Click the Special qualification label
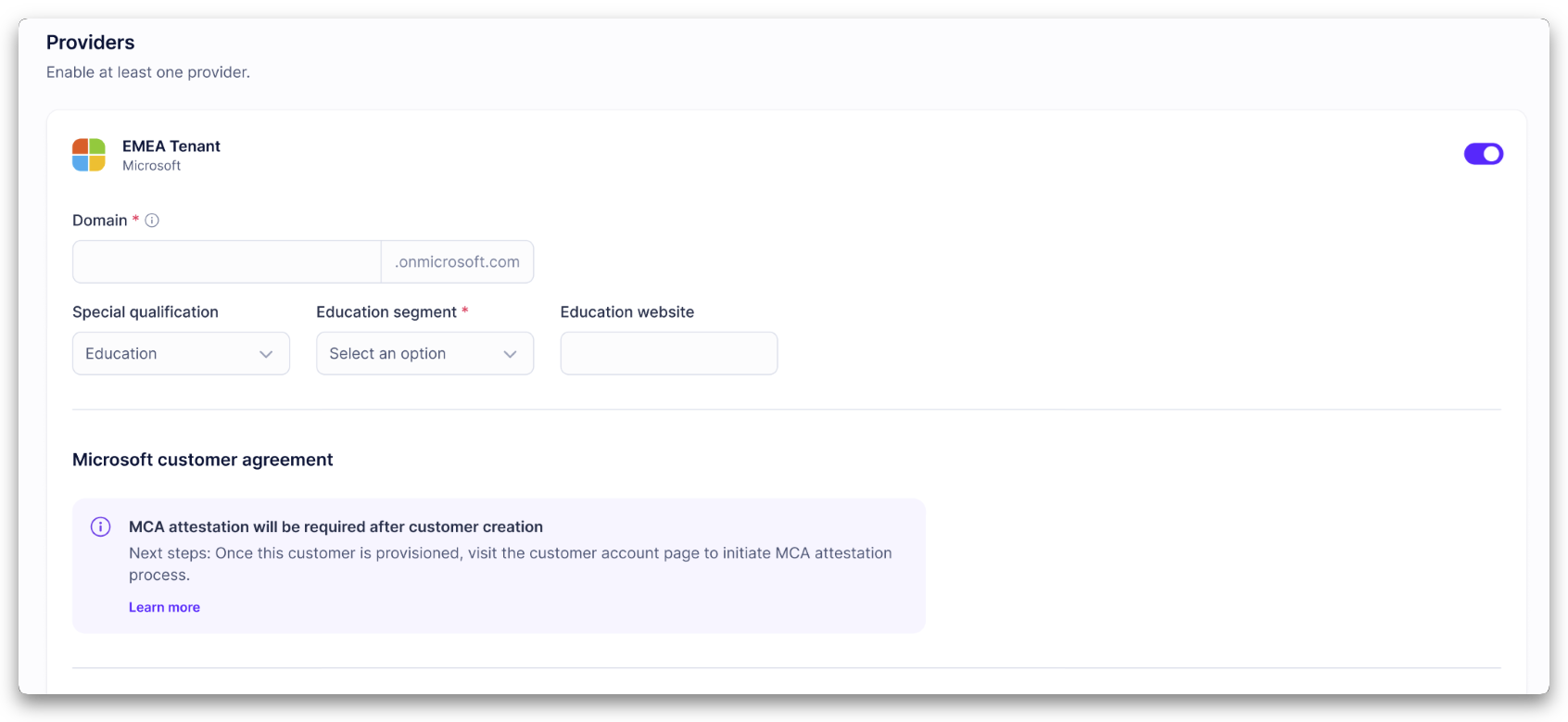 click(145, 312)
